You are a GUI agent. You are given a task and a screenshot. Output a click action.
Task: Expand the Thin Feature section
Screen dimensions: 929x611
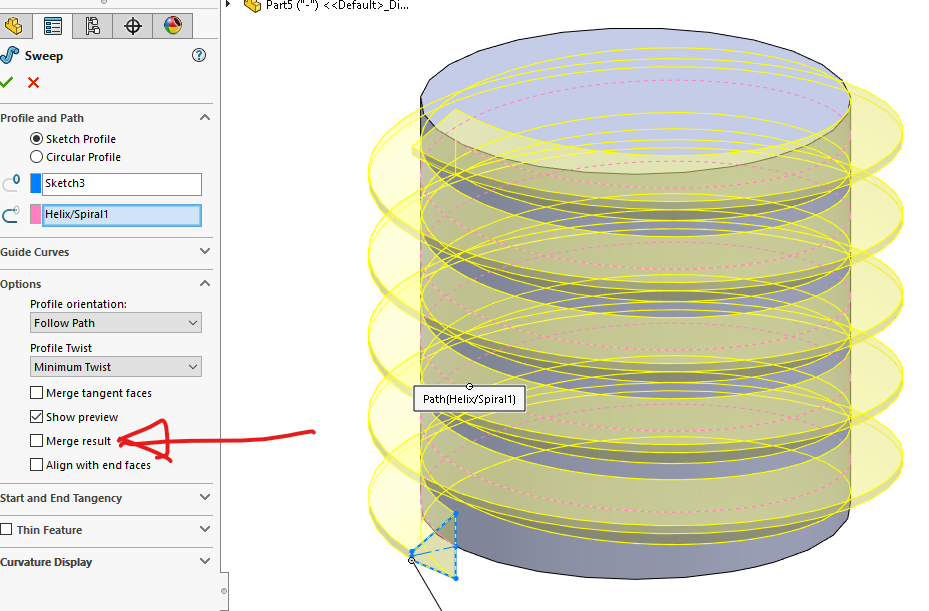(205, 529)
